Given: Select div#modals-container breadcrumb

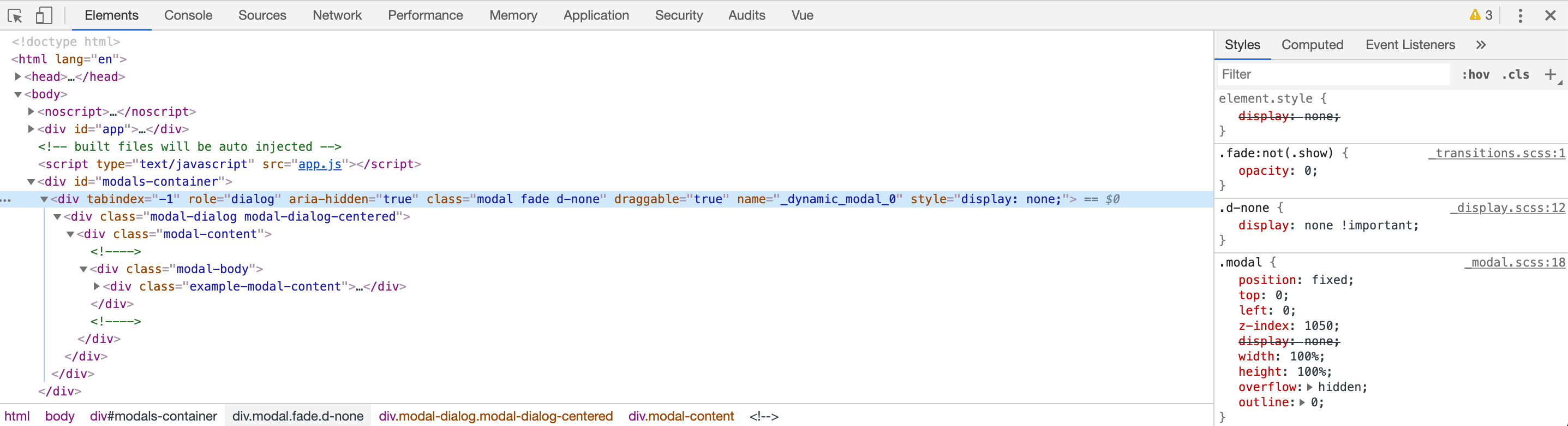Looking at the screenshot, I should (153, 416).
